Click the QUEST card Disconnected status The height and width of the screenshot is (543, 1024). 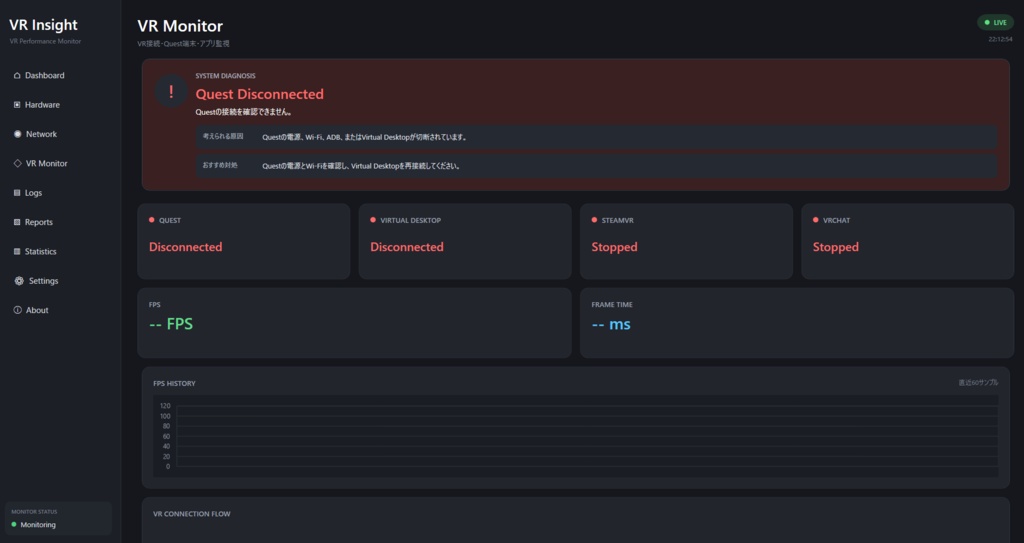[185, 247]
